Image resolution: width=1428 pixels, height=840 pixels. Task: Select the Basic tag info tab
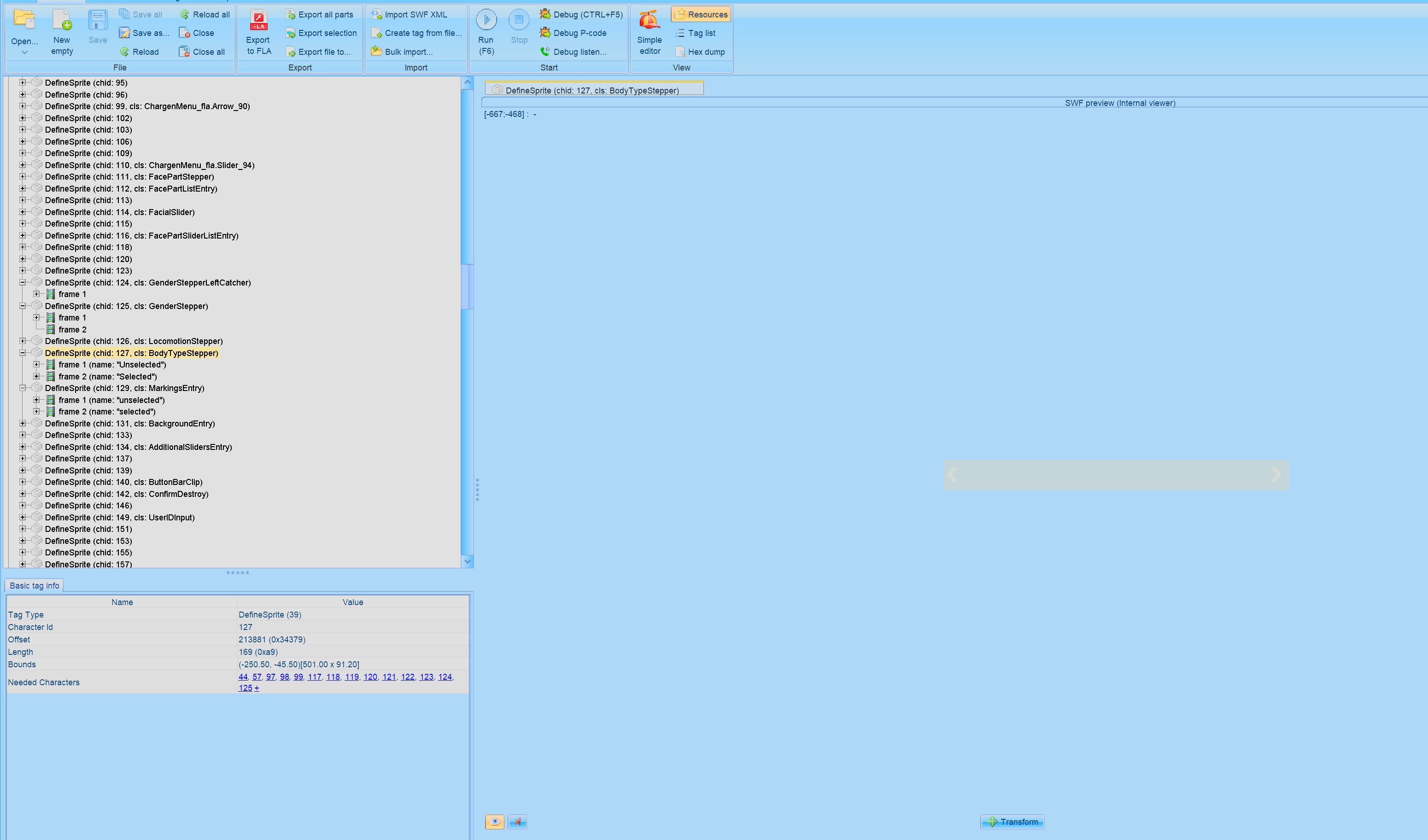(x=34, y=586)
